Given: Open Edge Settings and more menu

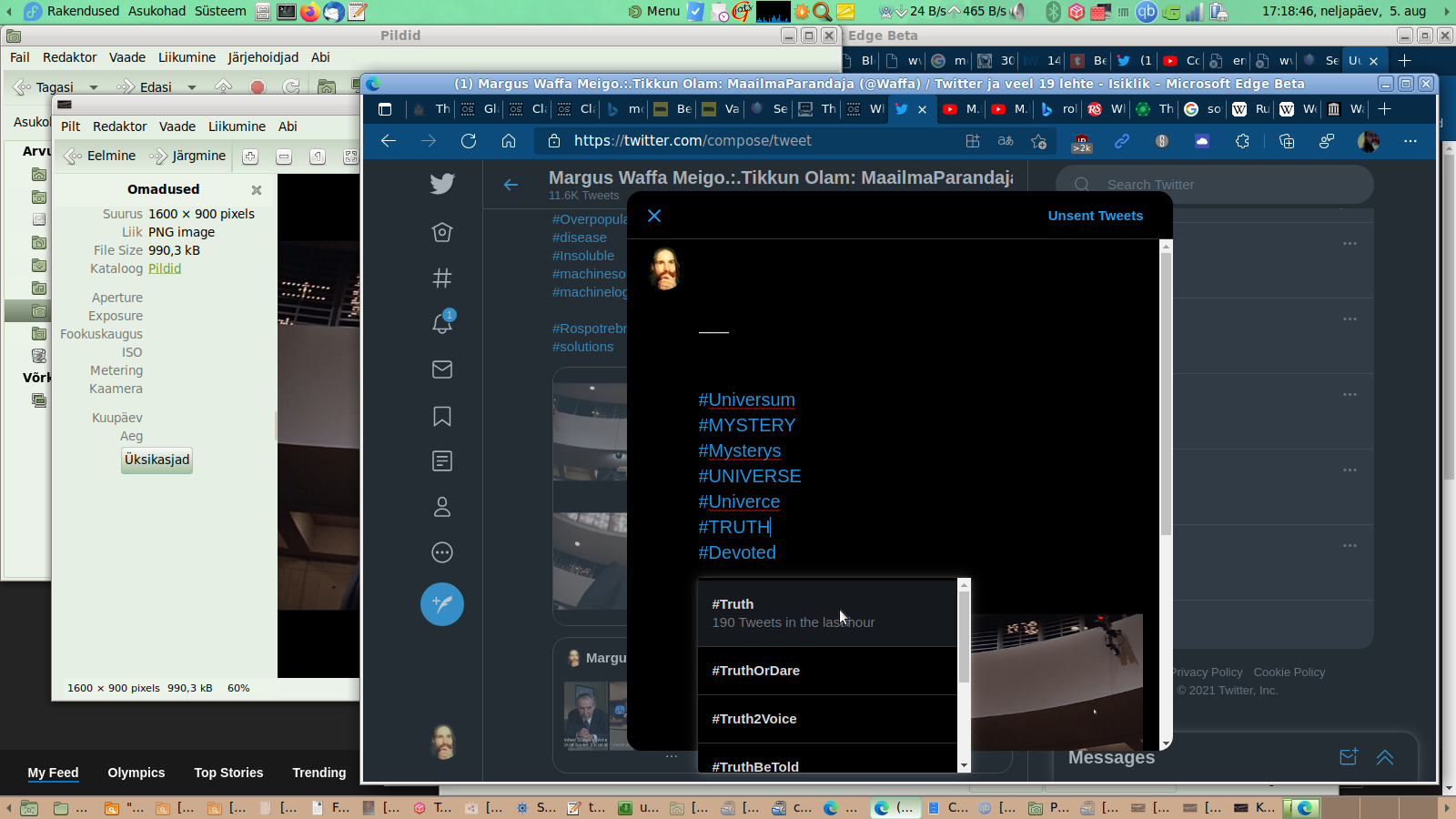Looking at the screenshot, I should click(x=1410, y=141).
